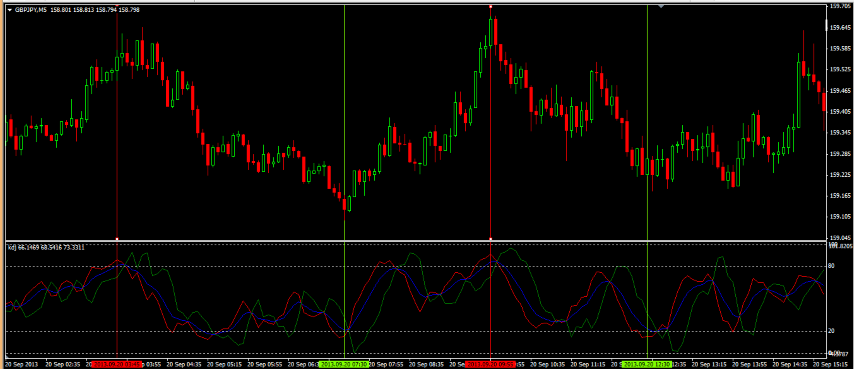Select the red 2013.09.20 03:45 time label
This screenshot has height=369, width=854.
117,364
